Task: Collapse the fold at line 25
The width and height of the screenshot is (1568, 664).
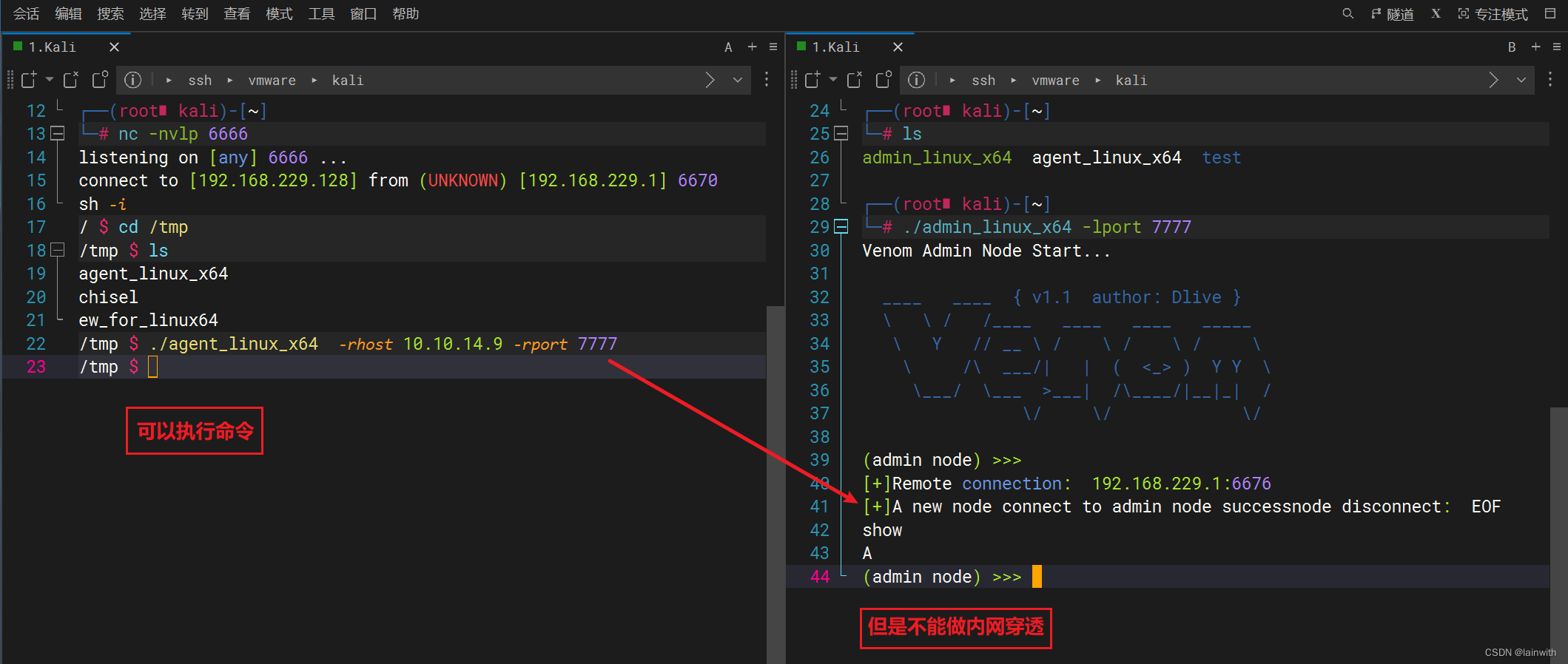Action: coord(841,134)
